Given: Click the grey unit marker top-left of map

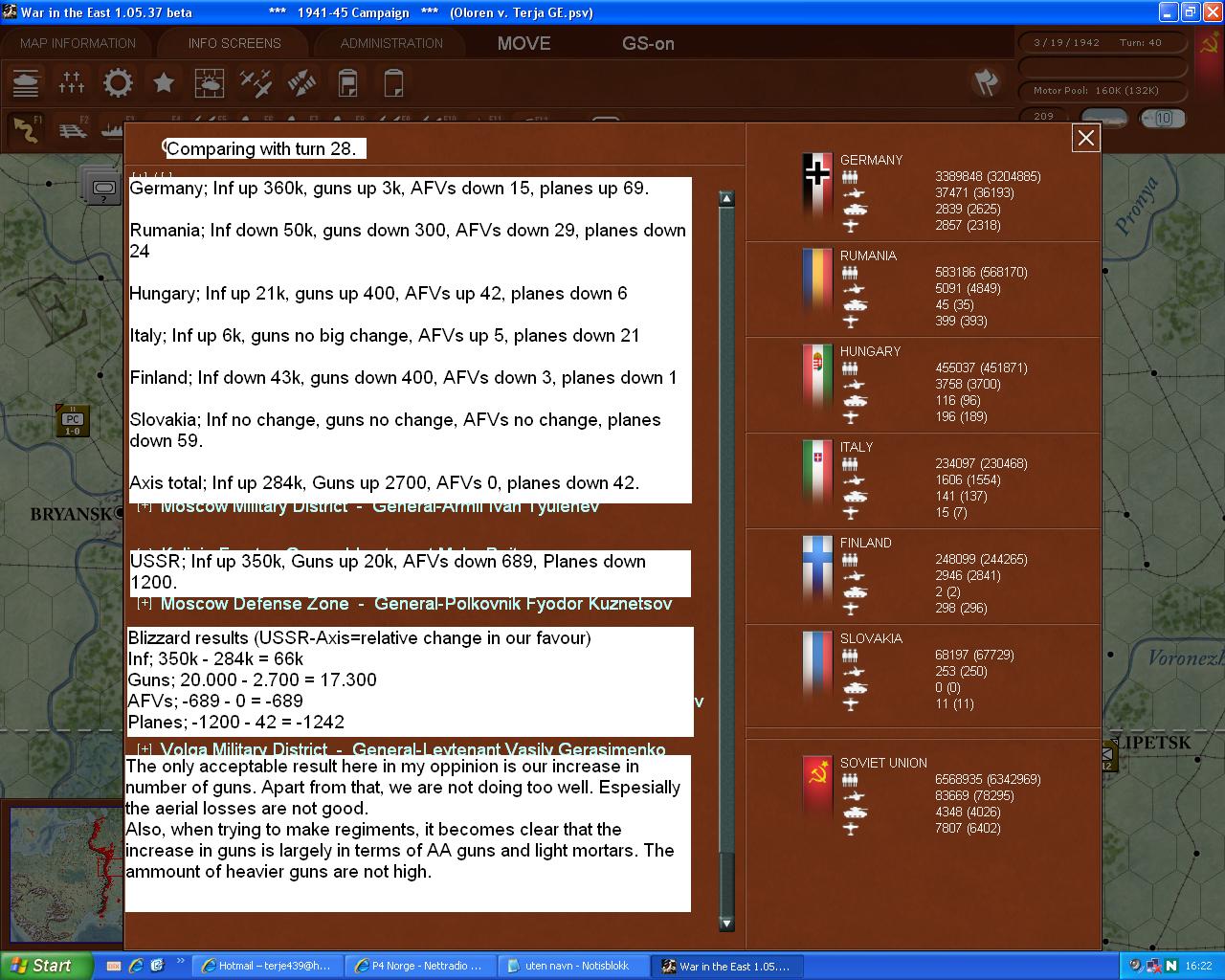Looking at the screenshot, I should [101, 186].
